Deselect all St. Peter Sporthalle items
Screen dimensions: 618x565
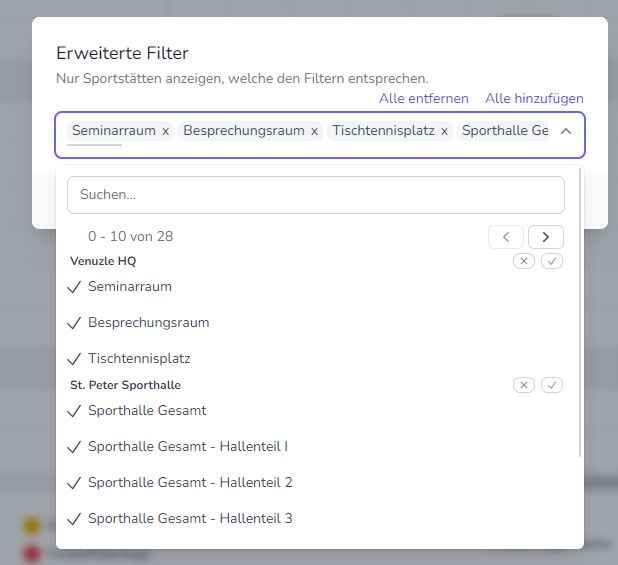tap(524, 385)
